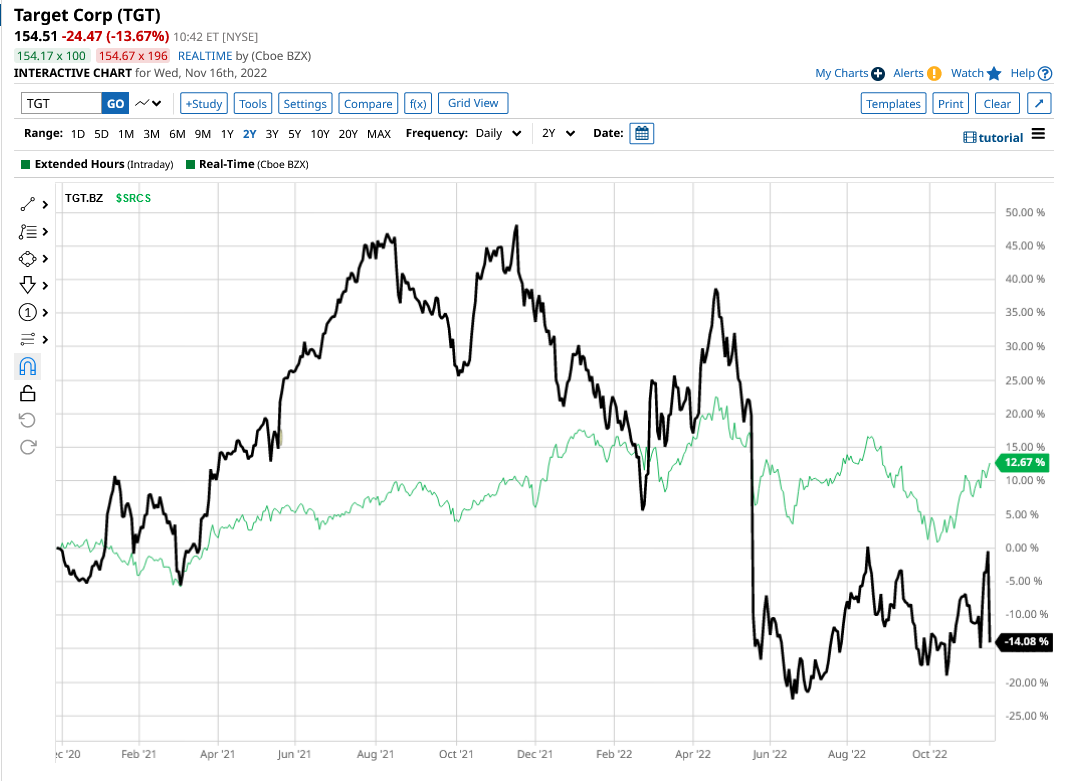Screen dimensions: 1083x781
Task: Toggle the magnet snap mode
Action: click(x=28, y=366)
